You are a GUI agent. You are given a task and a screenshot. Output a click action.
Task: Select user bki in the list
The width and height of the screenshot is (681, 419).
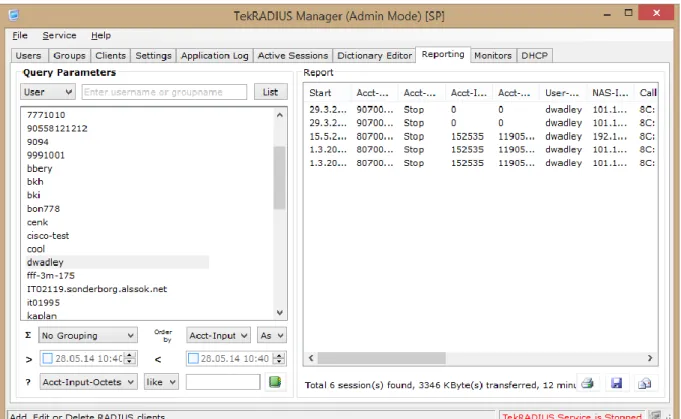(33, 195)
